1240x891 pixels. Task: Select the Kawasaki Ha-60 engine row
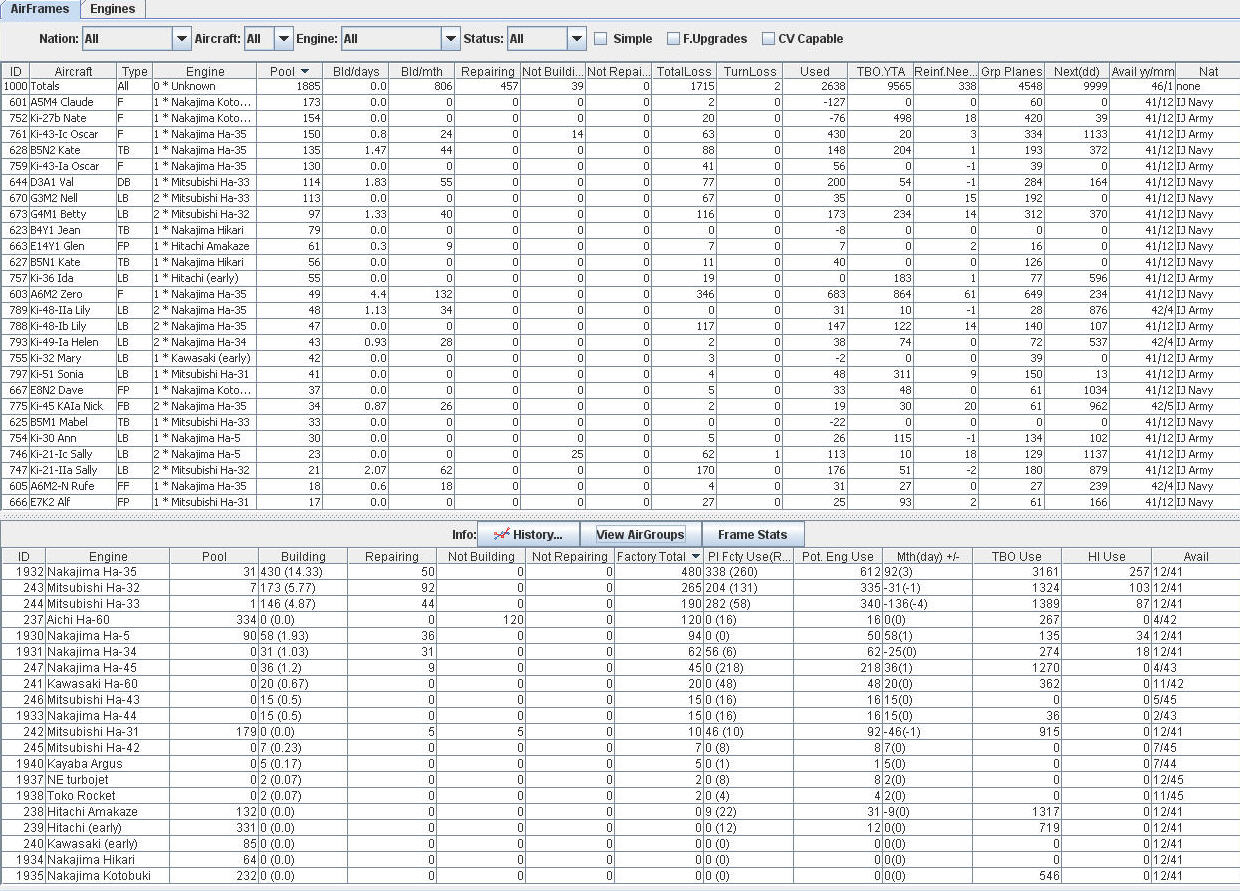point(620,684)
